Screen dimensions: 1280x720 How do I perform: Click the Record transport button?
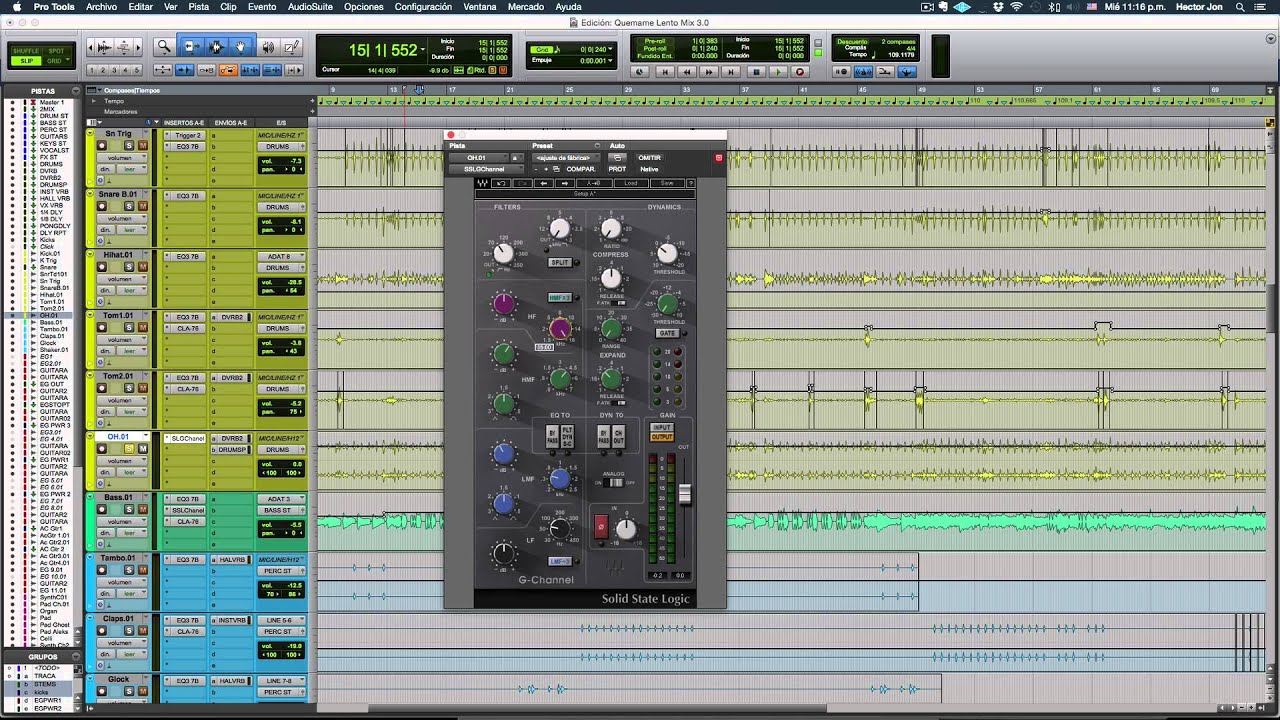pyautogui.click(x=799, y=72)
